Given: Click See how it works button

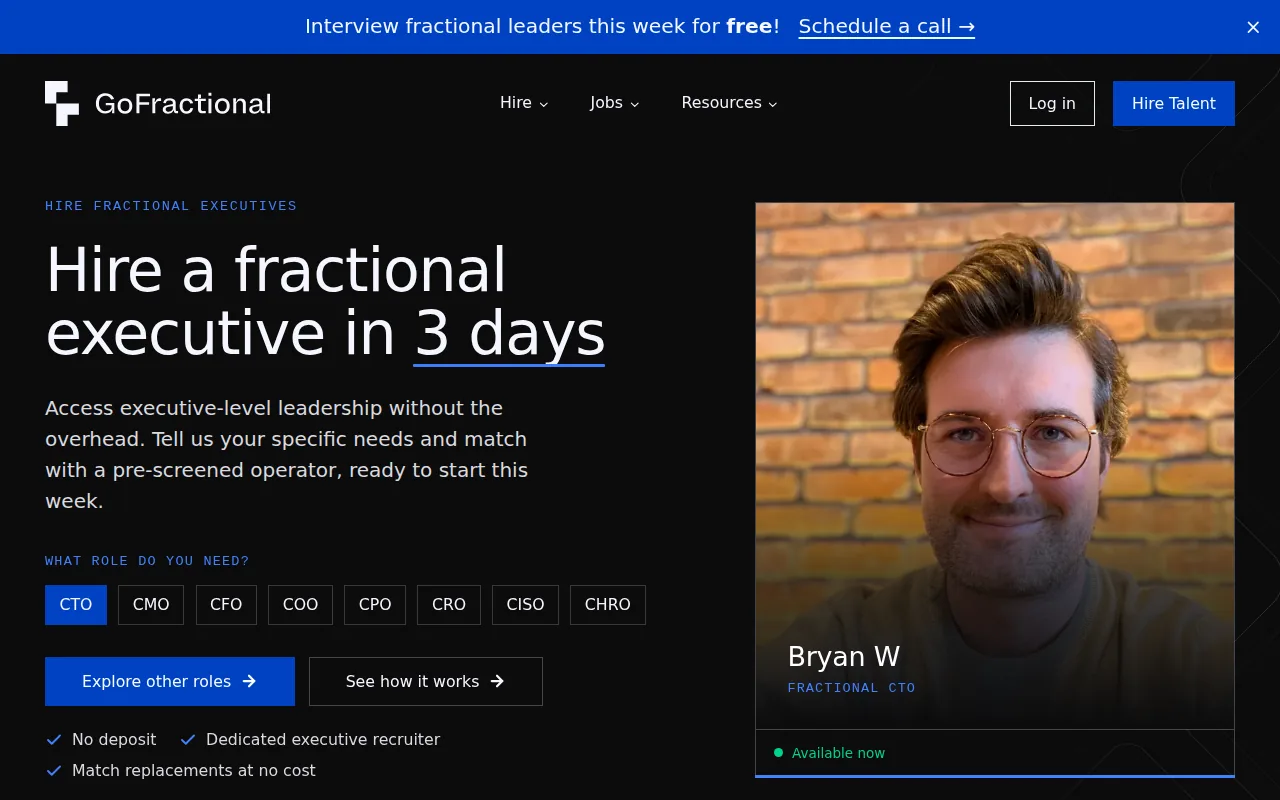Looking at the screenshot, I should (426, 681).
